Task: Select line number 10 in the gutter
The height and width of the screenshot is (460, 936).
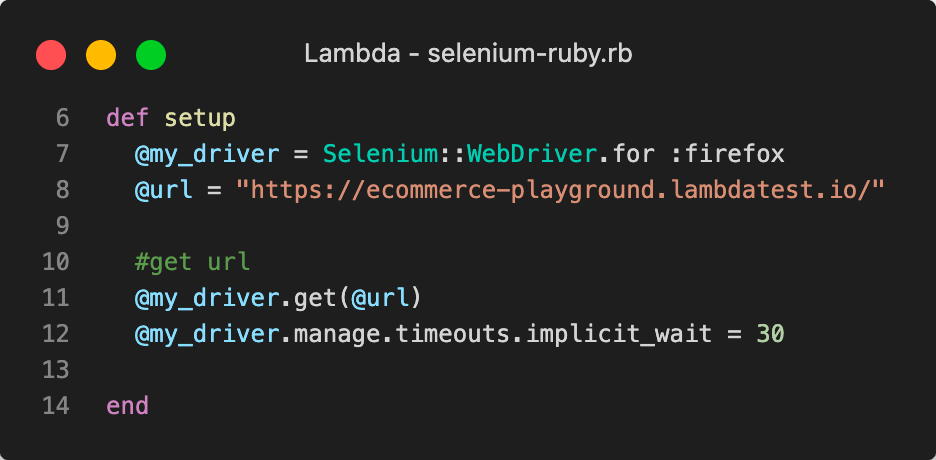Action: click(x=56, y=262)
